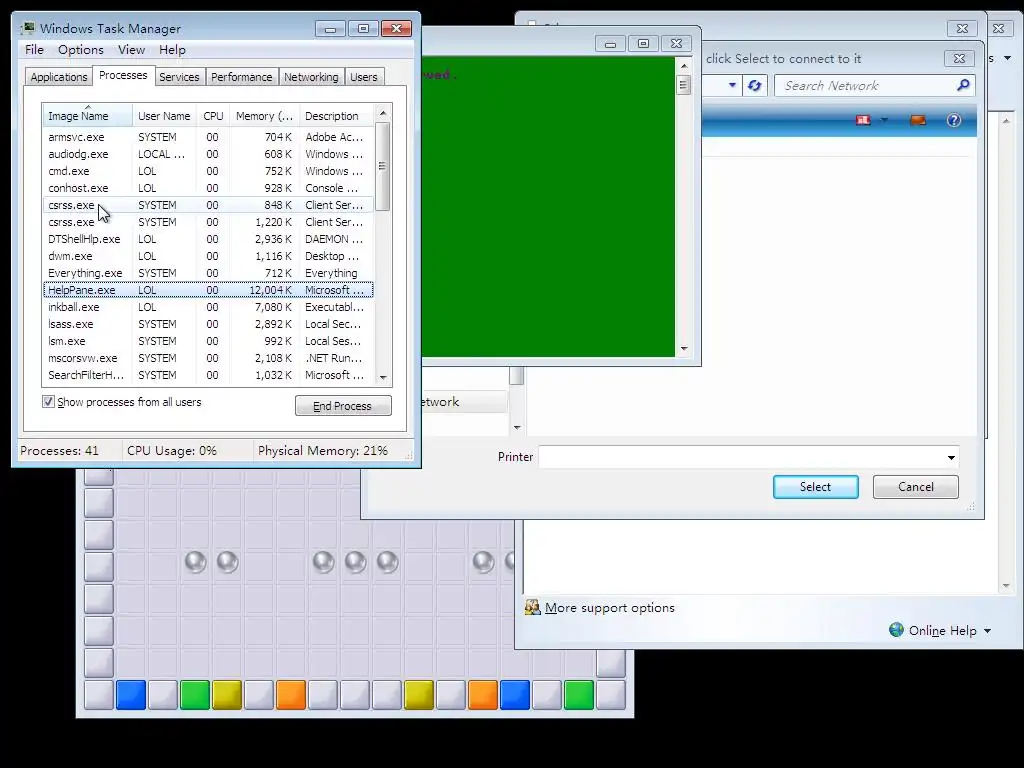Switch to the Applications tab
Screen dimensions: 1024x768
59,77
